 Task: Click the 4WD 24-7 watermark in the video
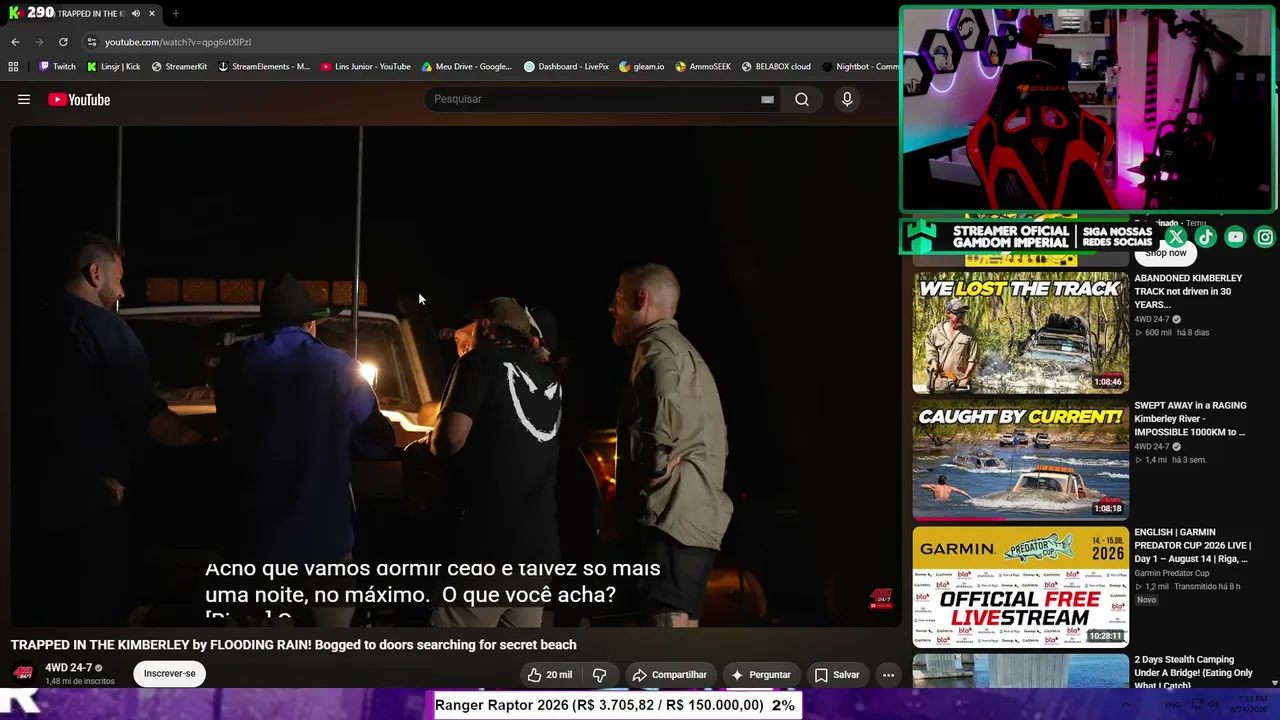pyautogui.click(x=880, y=599)
